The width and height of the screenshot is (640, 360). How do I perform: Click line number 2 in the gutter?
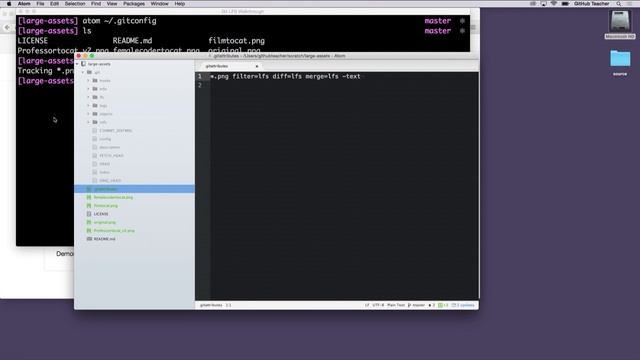tap(200, 85)
